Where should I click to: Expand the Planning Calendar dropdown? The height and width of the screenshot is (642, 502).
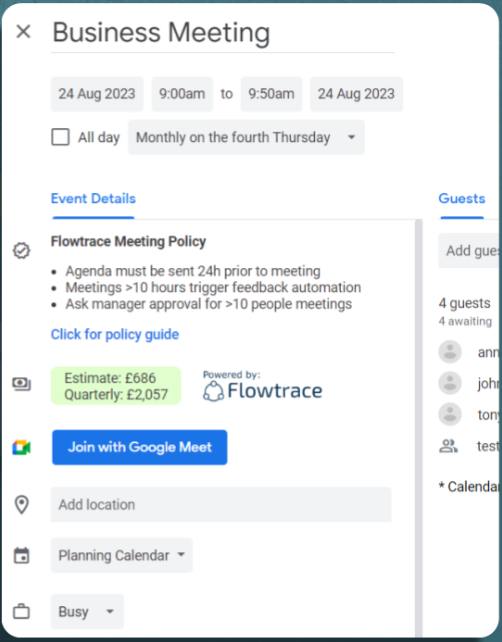122,555
